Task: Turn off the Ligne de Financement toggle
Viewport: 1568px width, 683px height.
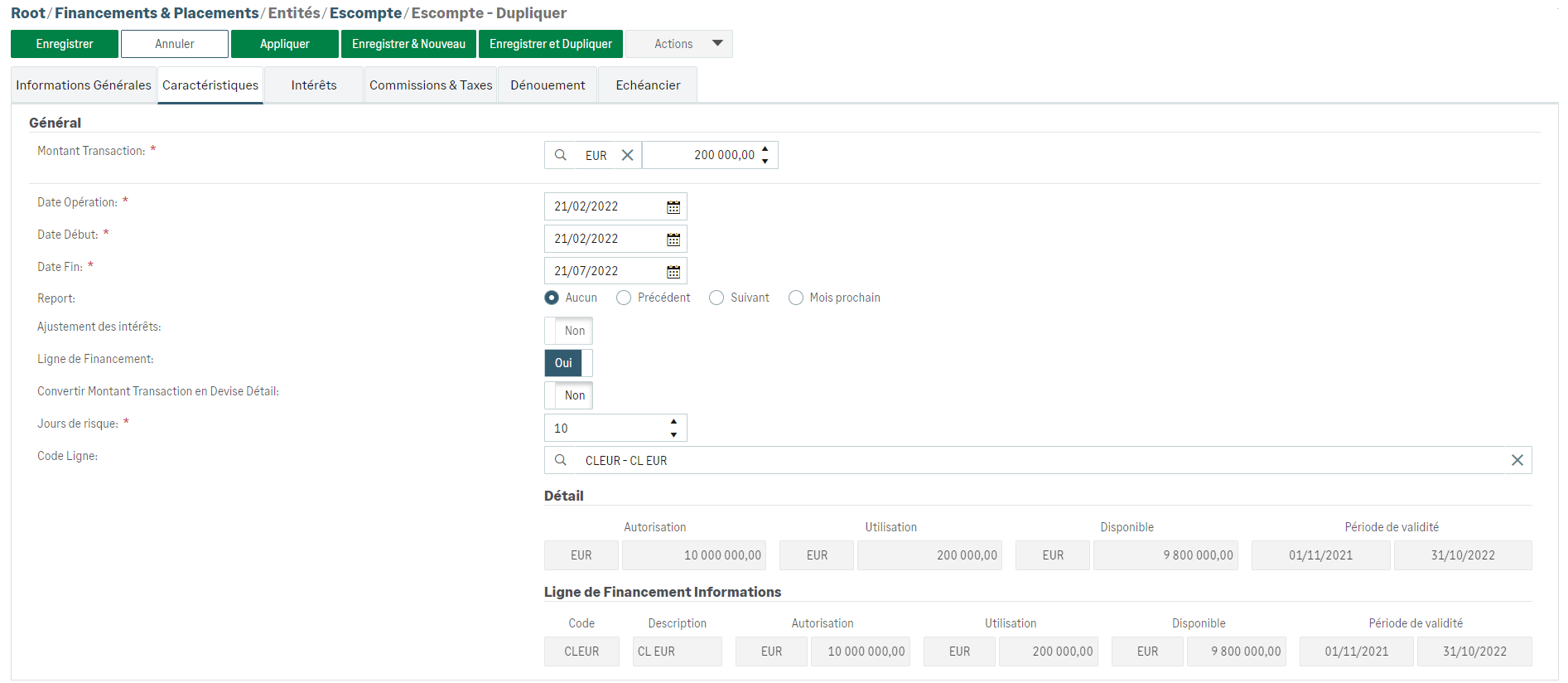Action: tap(568, 363)
